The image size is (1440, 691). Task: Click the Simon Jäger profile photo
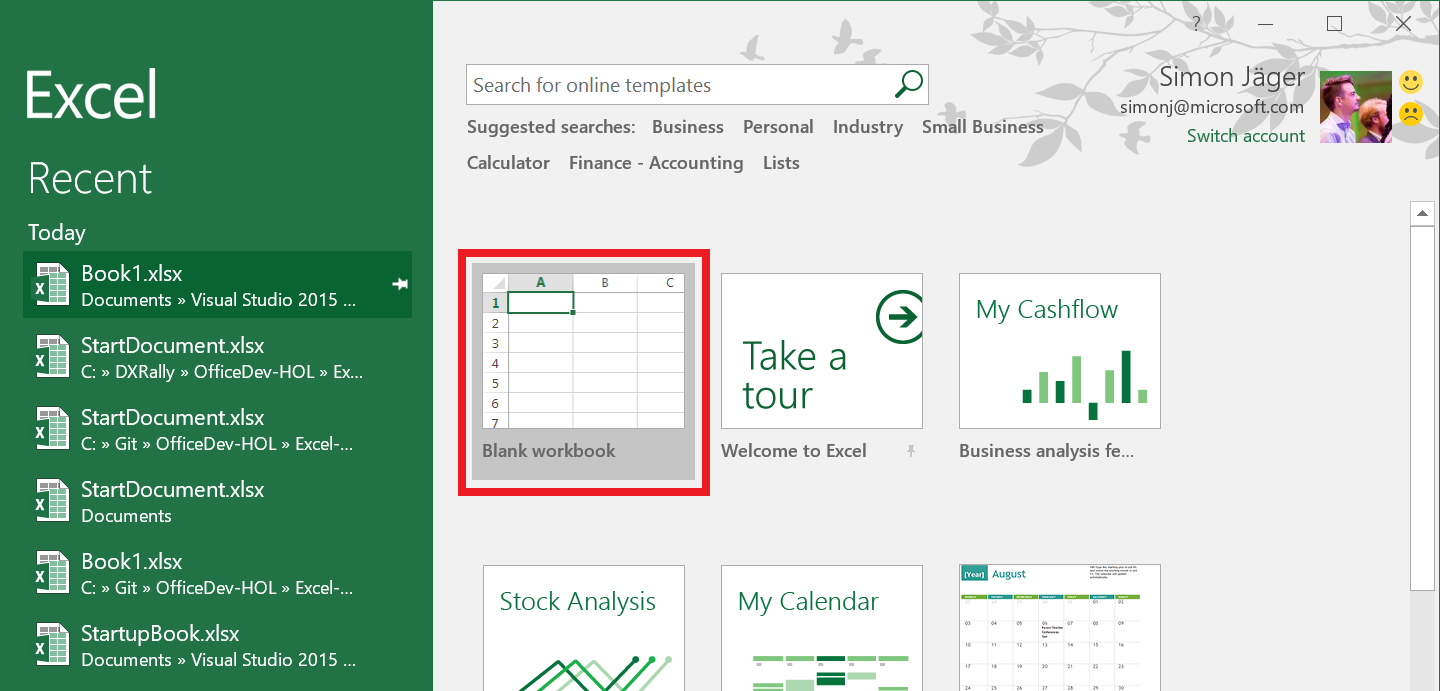pyautogui.click(x=1355, y=107)
